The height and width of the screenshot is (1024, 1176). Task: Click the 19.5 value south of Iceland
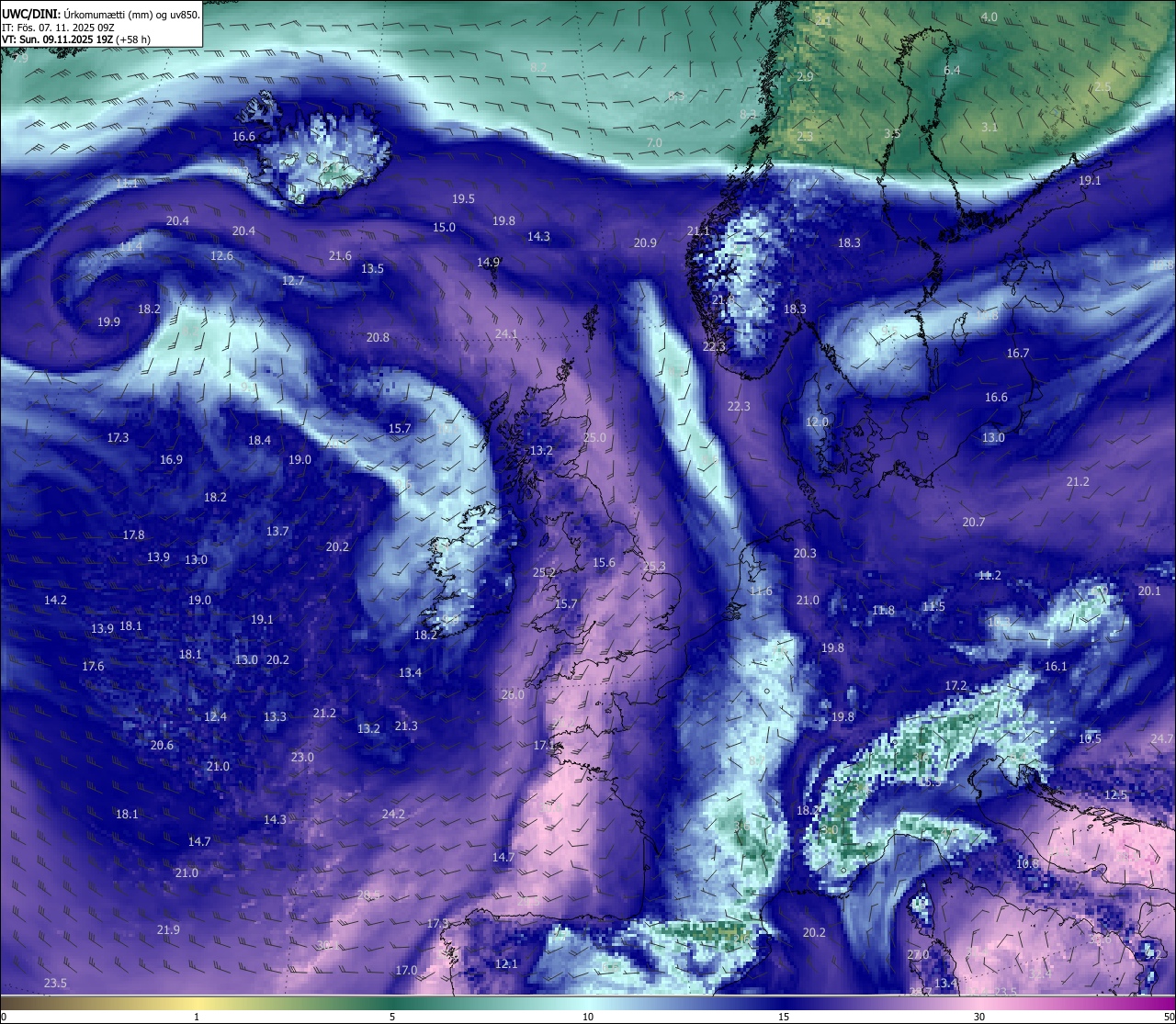click(463, 198)
